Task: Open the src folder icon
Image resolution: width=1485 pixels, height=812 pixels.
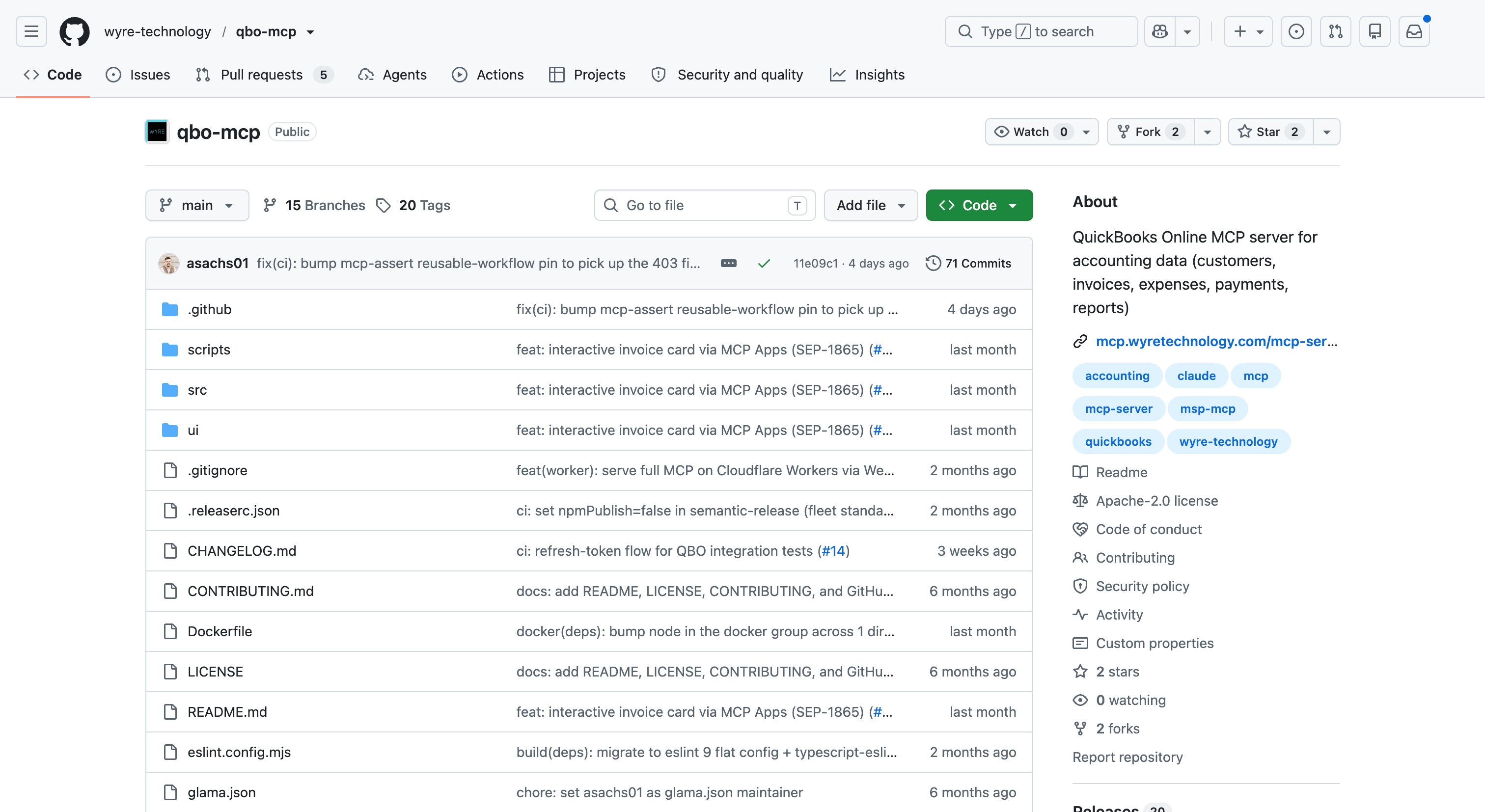Action: (170, 390)
